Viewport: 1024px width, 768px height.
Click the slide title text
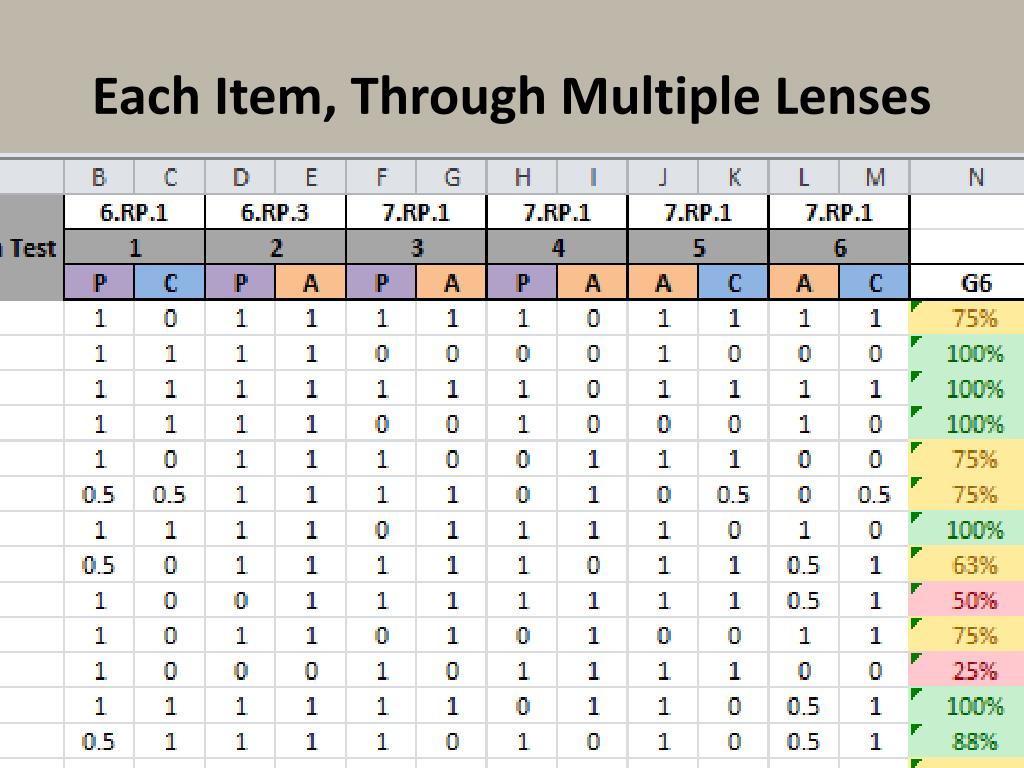(512, 97)
